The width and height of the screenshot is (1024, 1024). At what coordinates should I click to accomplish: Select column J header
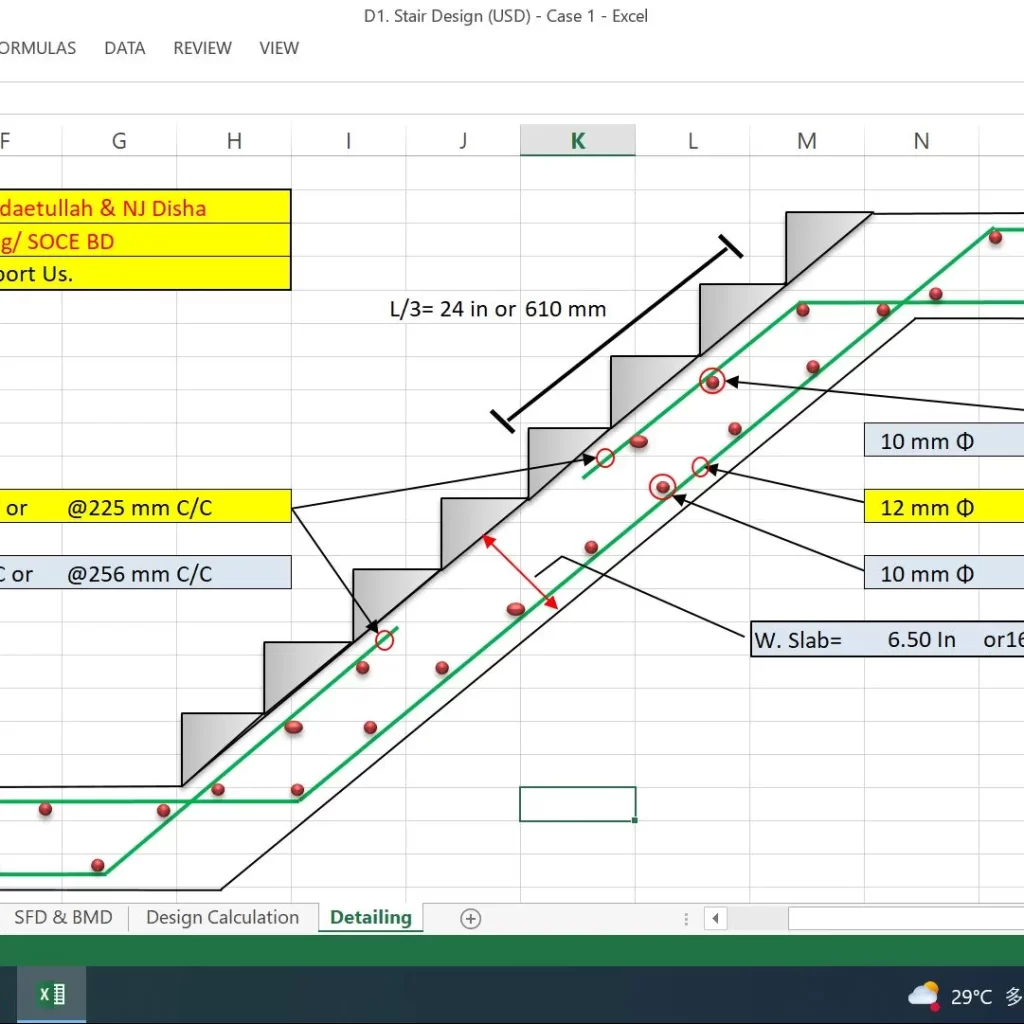(x=463, y=140)
